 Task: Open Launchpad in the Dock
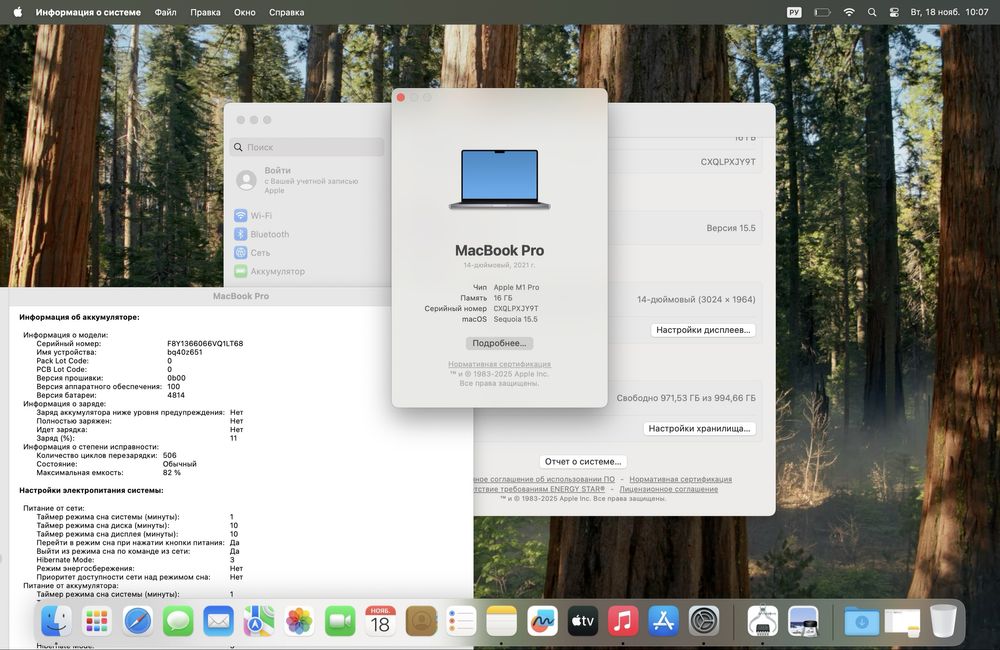[x=97, y=621]
